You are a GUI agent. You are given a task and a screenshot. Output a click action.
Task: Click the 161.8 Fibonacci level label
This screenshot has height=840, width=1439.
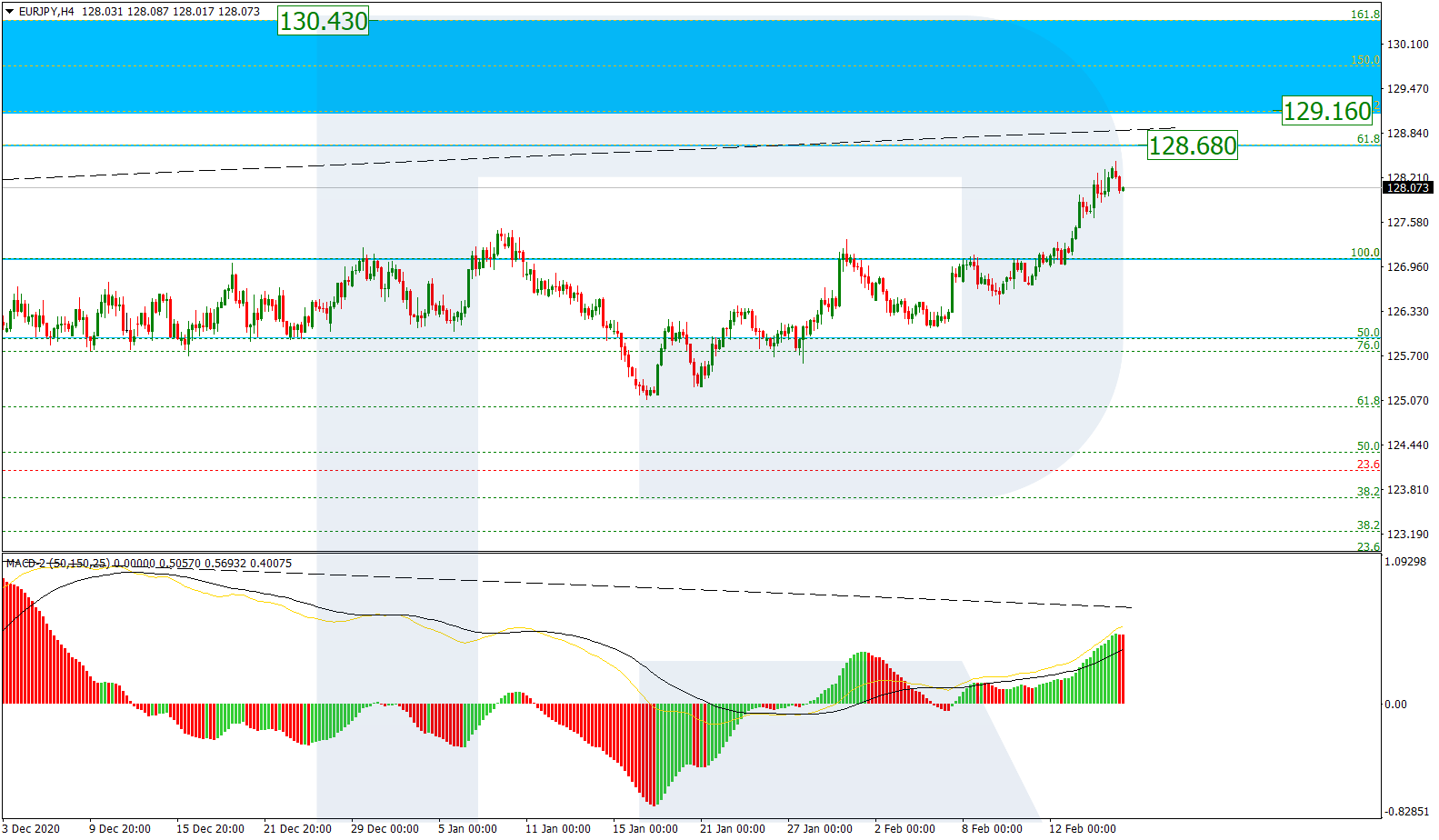1364,15
